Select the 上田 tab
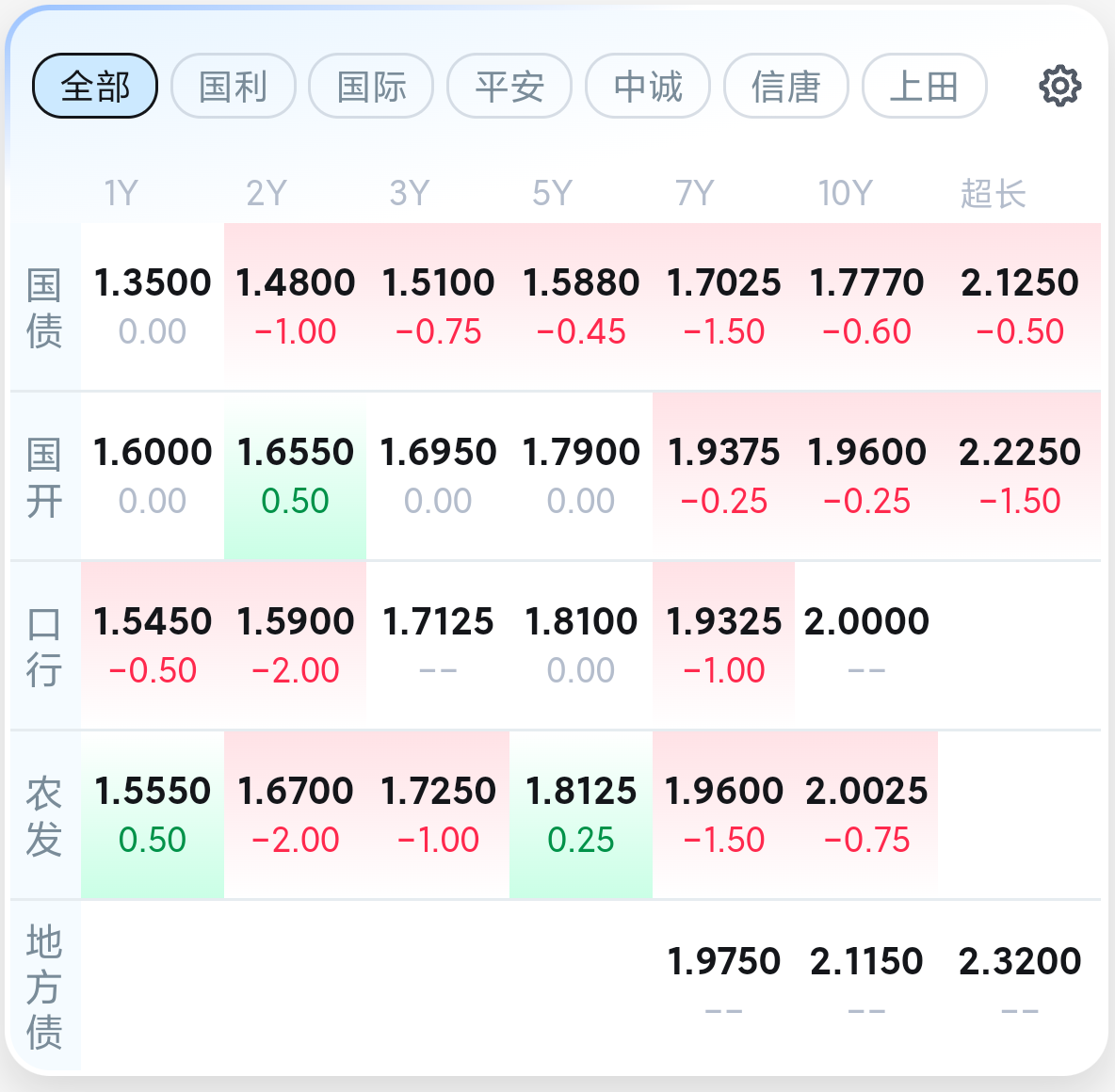 925,86
